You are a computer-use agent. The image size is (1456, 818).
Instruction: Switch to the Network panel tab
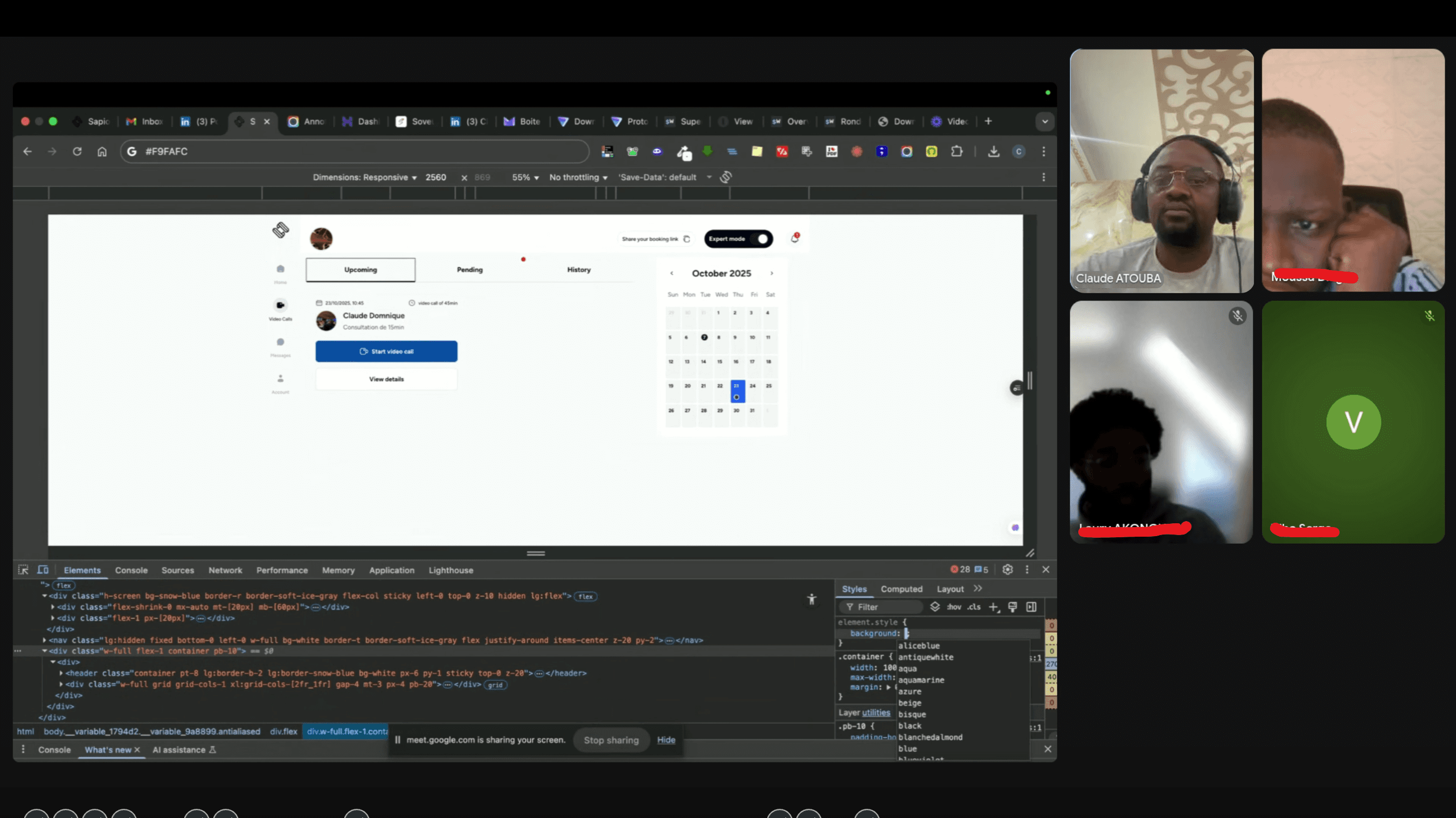point(225,571)
